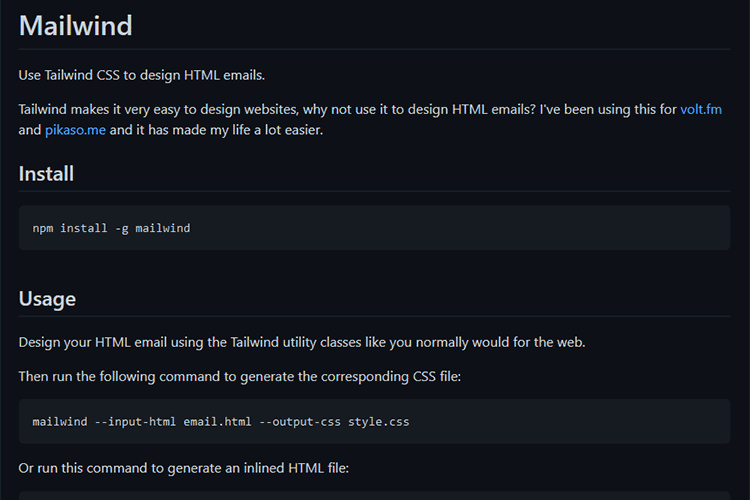Click the Install section heading

46,174
